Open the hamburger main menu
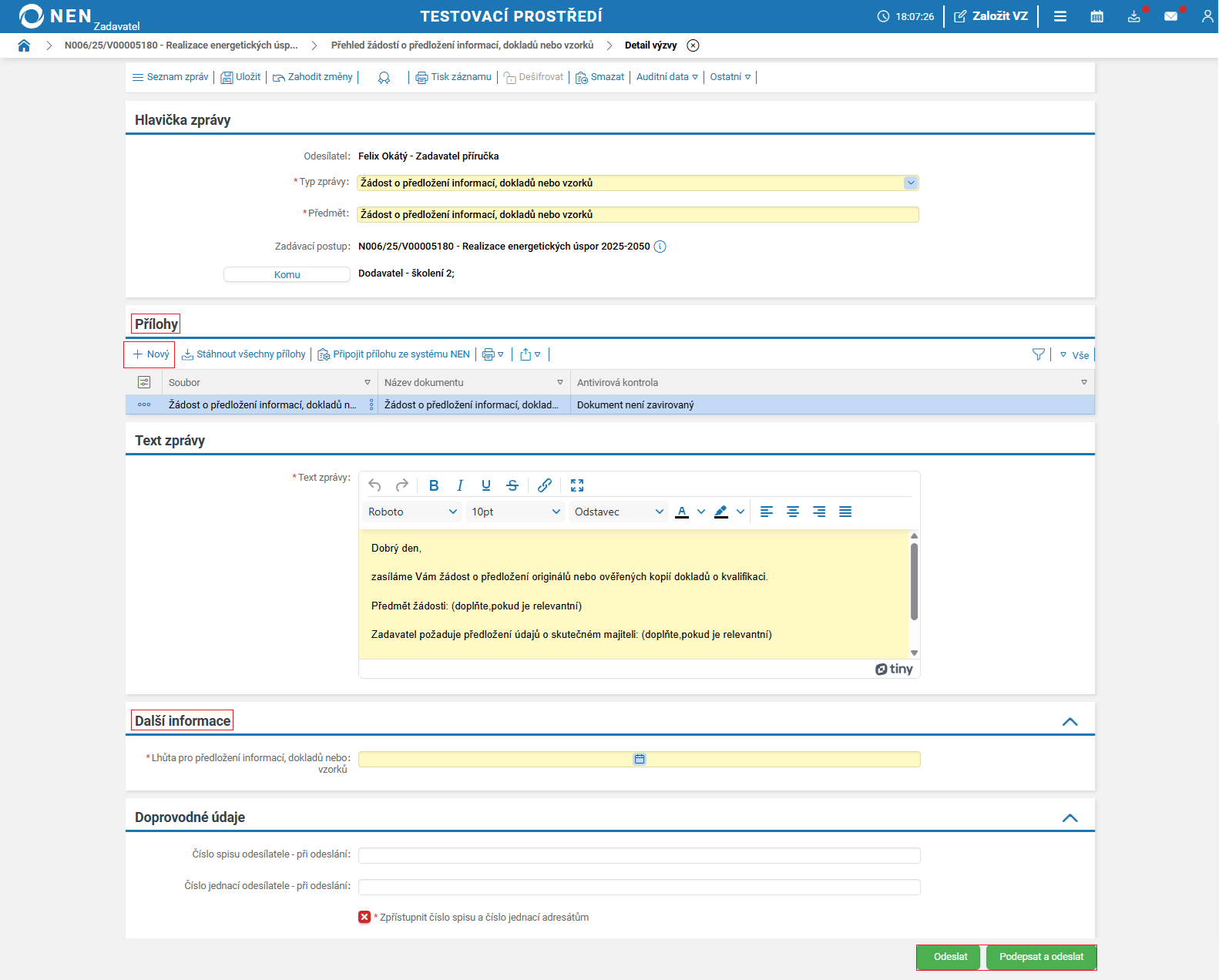The image size is (1219, 980). pos(1060,16)
